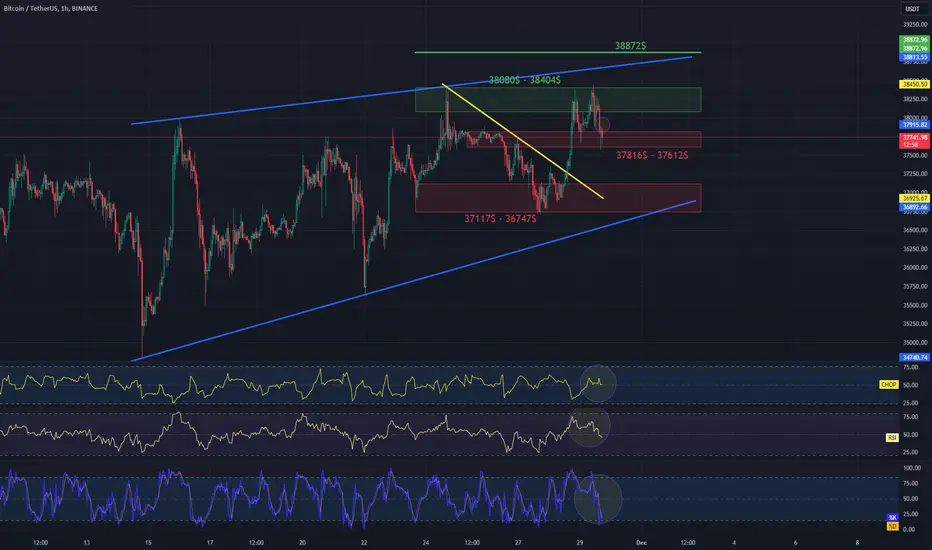This screenshot has height=550, width=932.
Task: Select the green horizontal line at 38872
Action: pyautogui.click(x=558, y=52)
